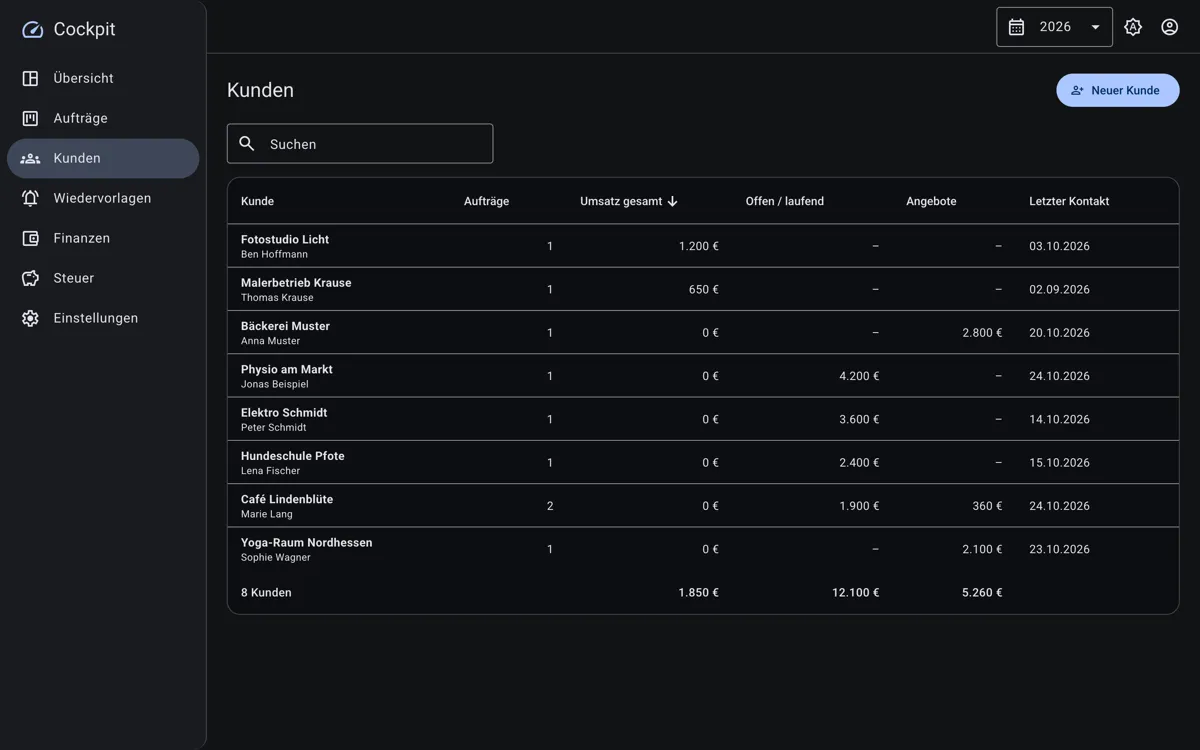Image resolution: width=1200 pixels, height=750 pixels.
Task: Click the sort arrow beside Umsatz gesamt
Action: click(x=673, y=201)
